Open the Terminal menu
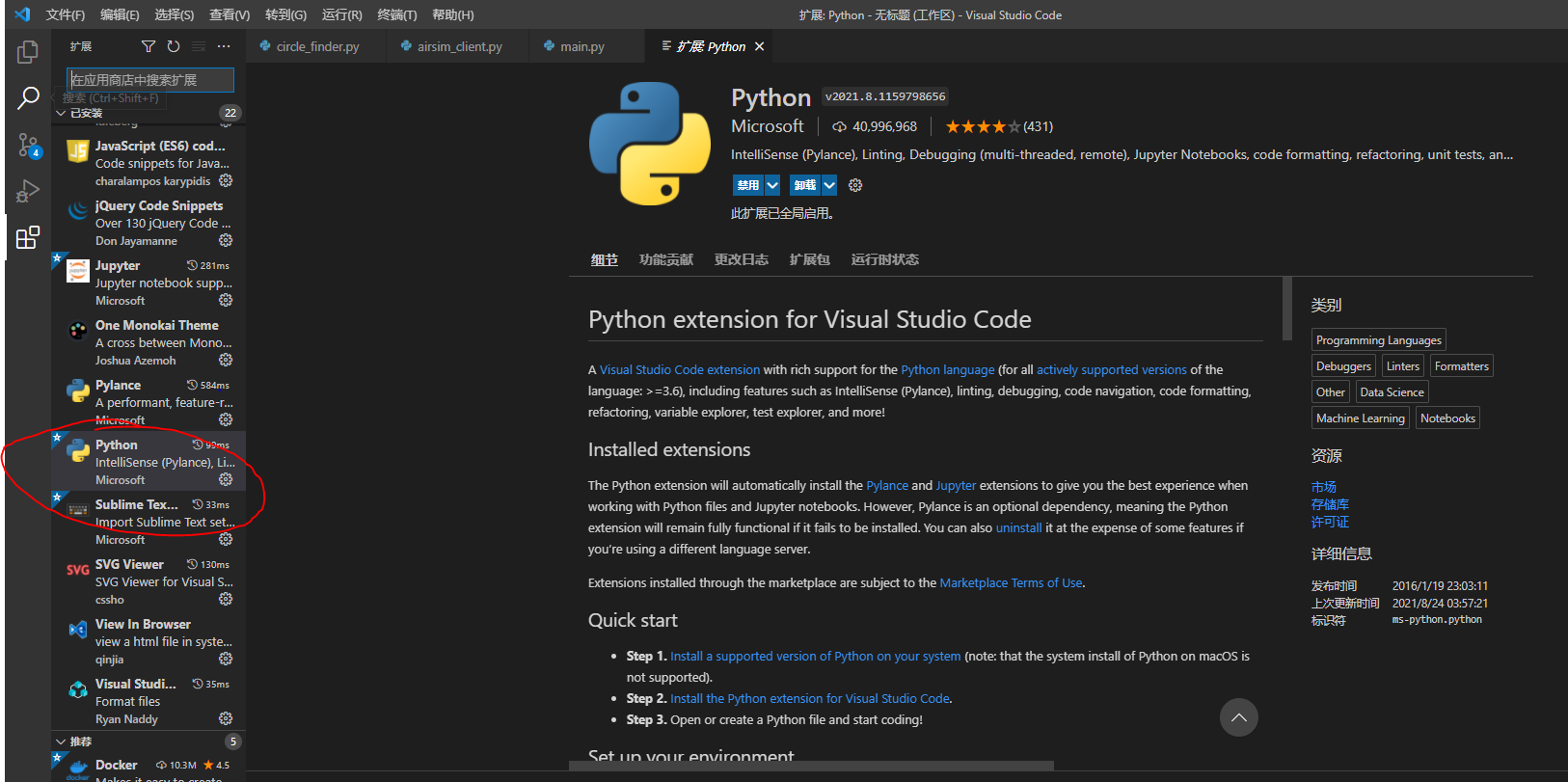The image size is (1568, 782). point(397,14)
